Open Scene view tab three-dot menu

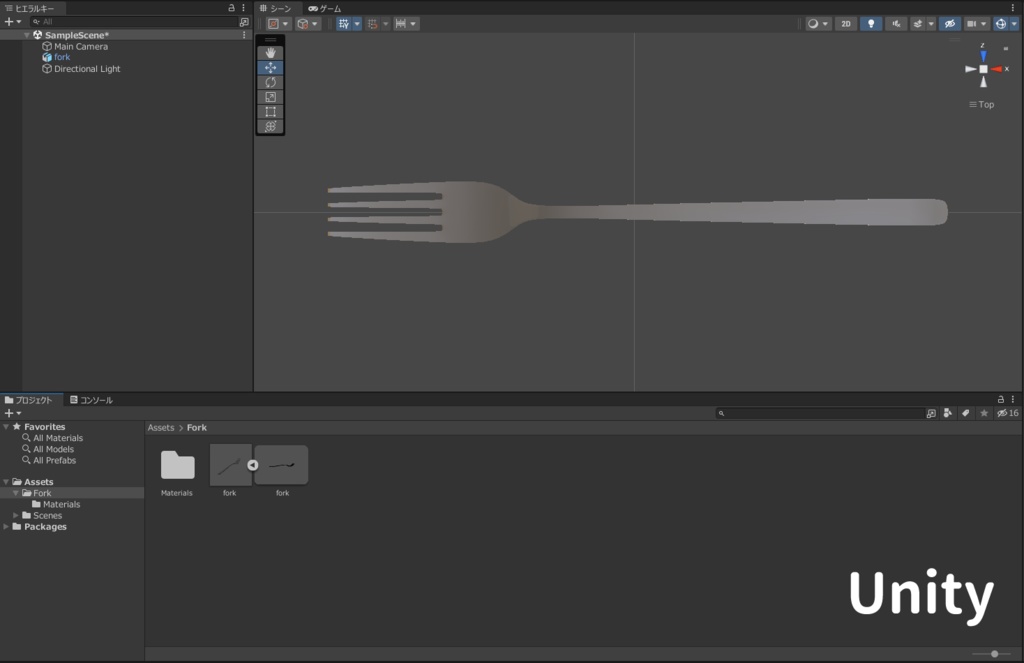point(1013,8)
